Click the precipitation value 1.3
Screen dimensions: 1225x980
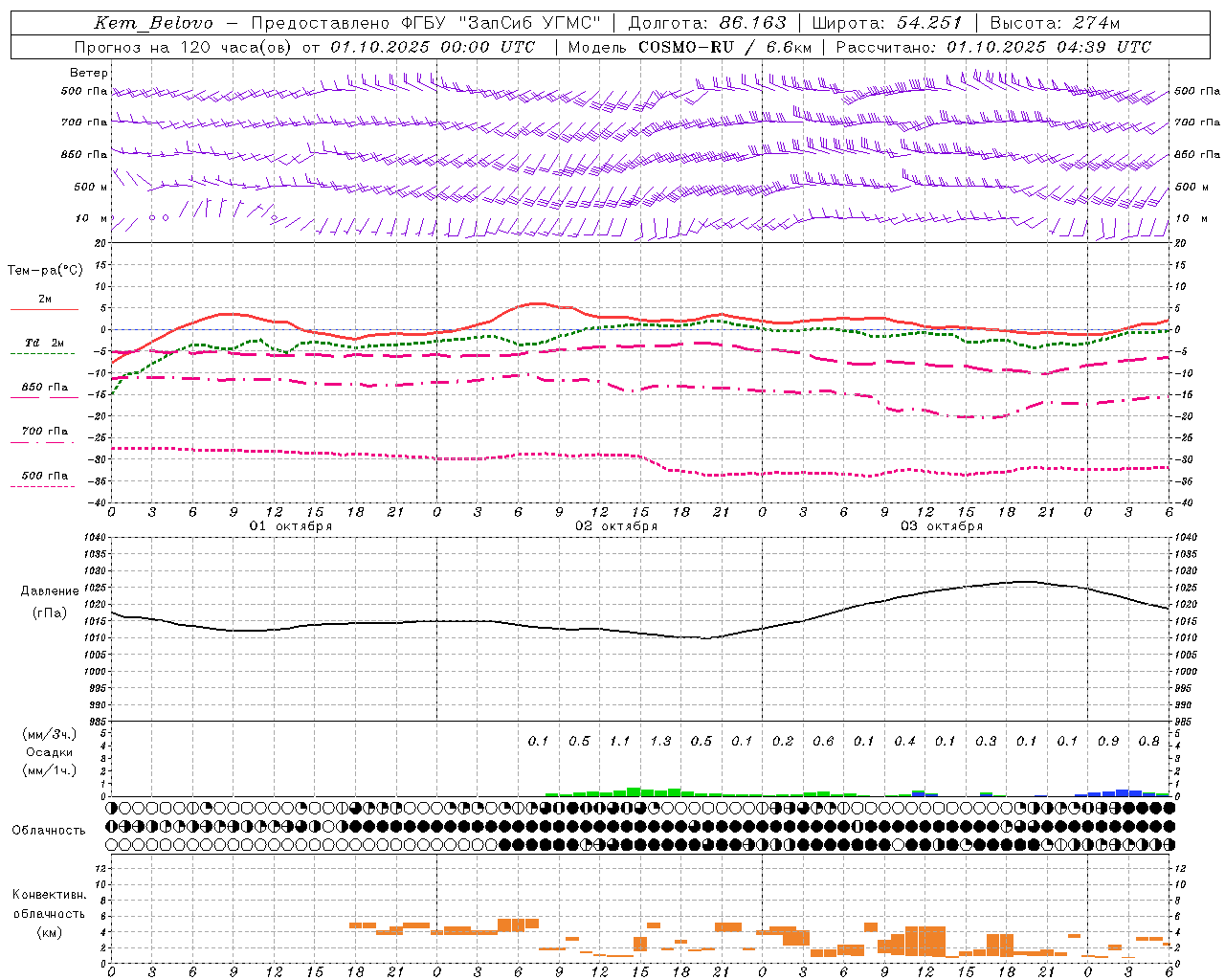[660, 742]
